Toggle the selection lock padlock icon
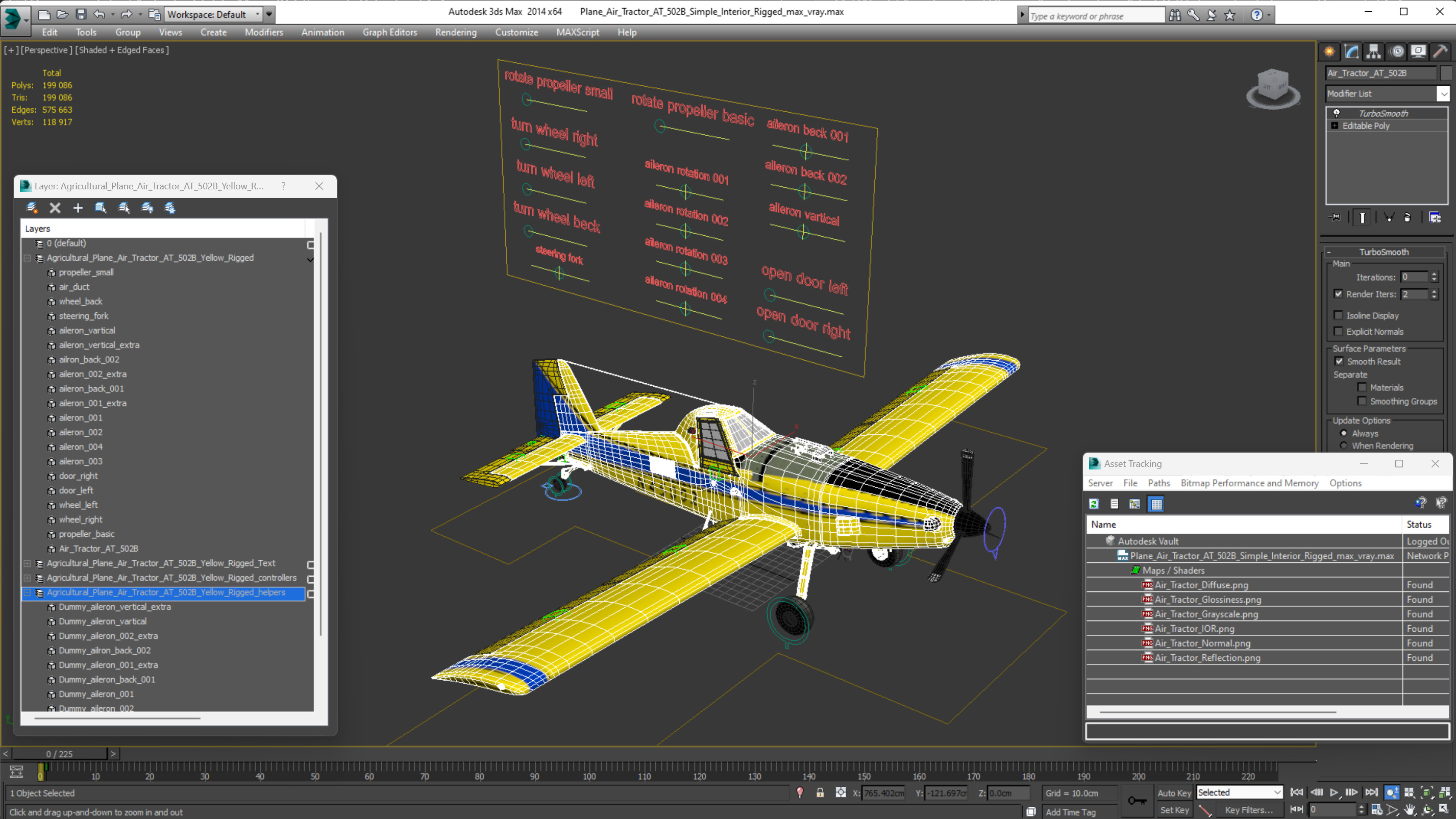The height and width of the screenshot is (819, 1456). coord(820,793)
